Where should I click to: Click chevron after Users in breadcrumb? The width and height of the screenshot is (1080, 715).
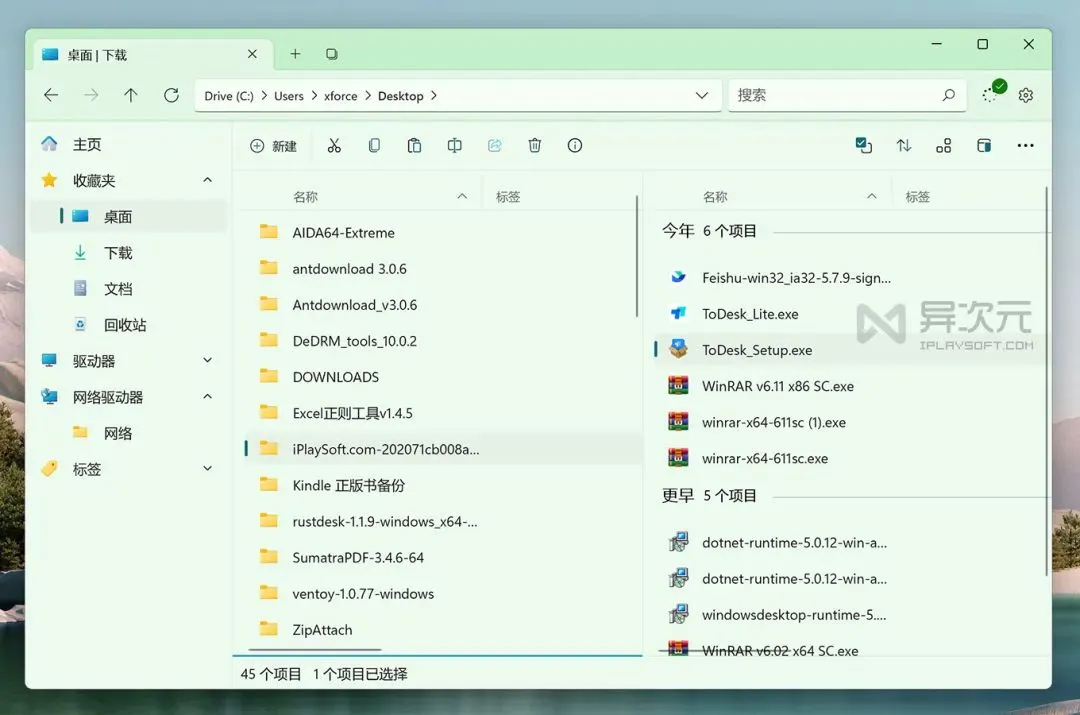coord(314,96)
